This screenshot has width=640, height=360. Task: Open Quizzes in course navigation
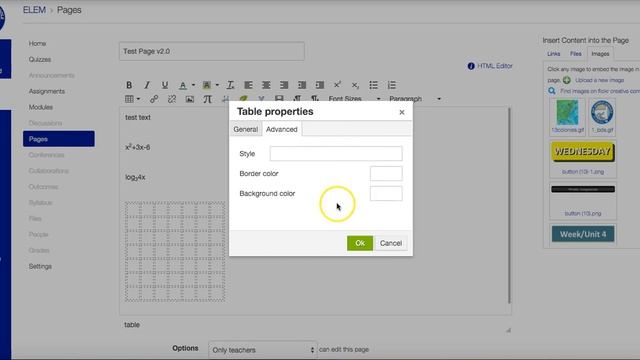tap(40, 59)
